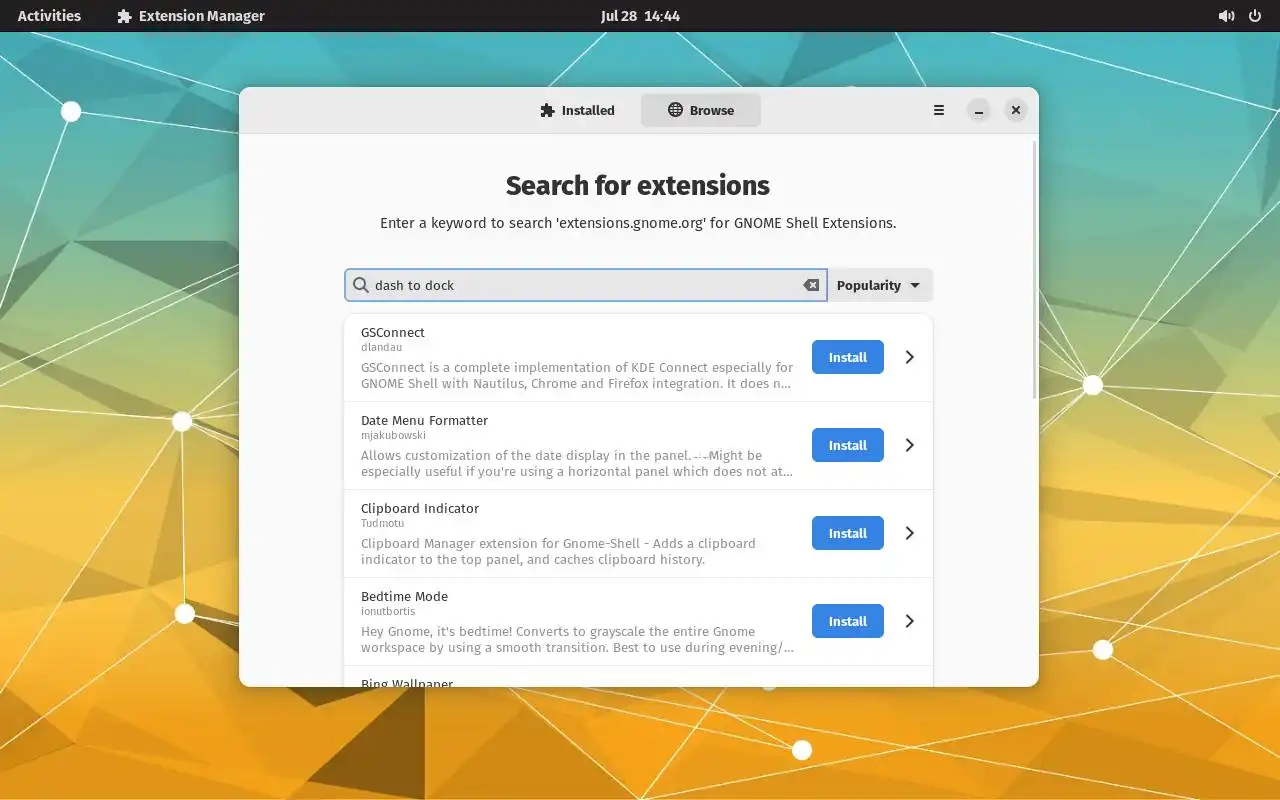Click the Bedtime Mode description text
1280x800 pixels.
click(x=577, y=639)
